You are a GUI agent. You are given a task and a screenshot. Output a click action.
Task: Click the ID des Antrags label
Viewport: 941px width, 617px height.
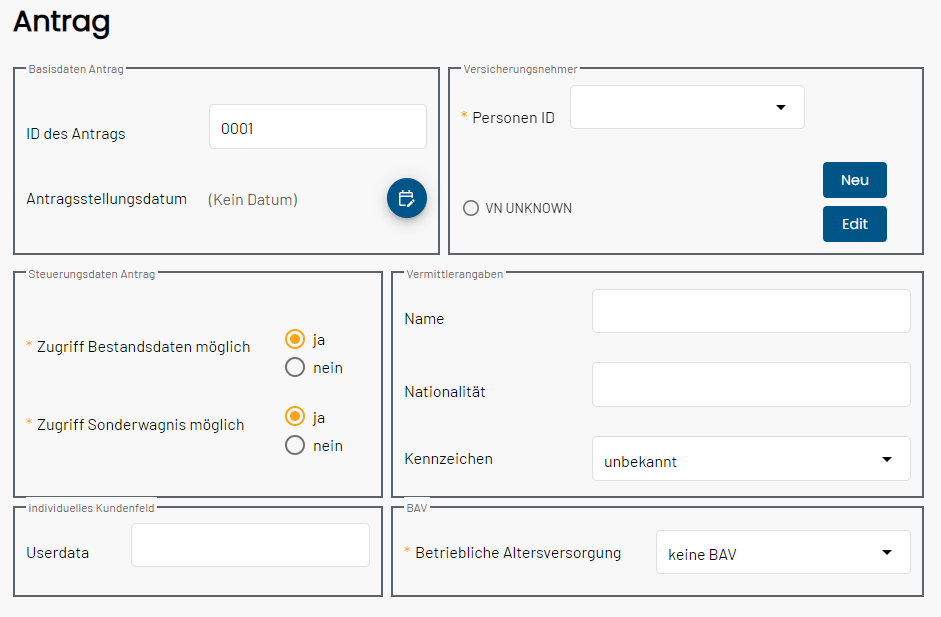point(76,134)
